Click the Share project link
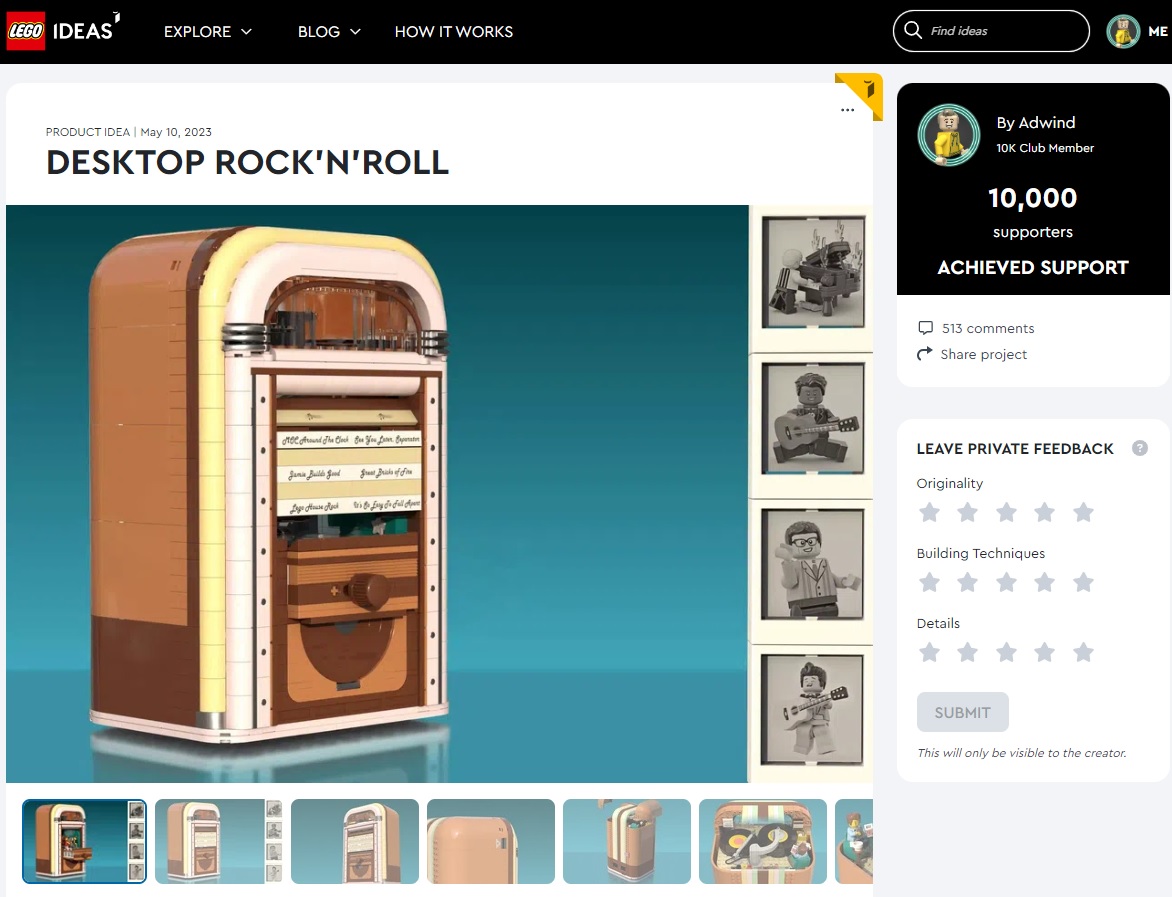The width and height of the screenshot is (1172, 897). tap(984, 354)
